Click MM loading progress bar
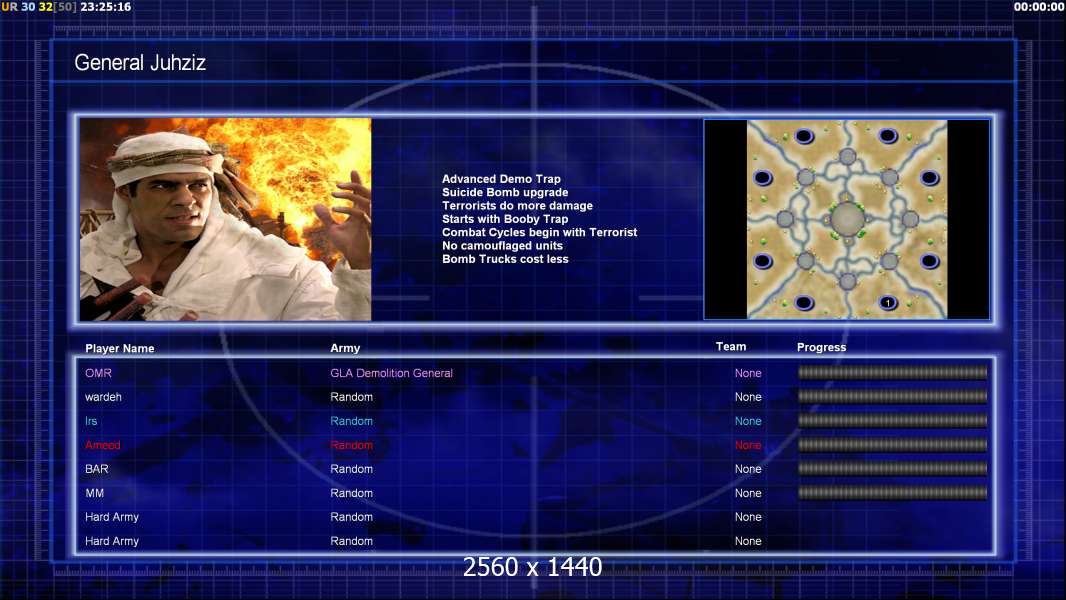The height and width of the screenshot is (600, 1066). pos(892,493)
